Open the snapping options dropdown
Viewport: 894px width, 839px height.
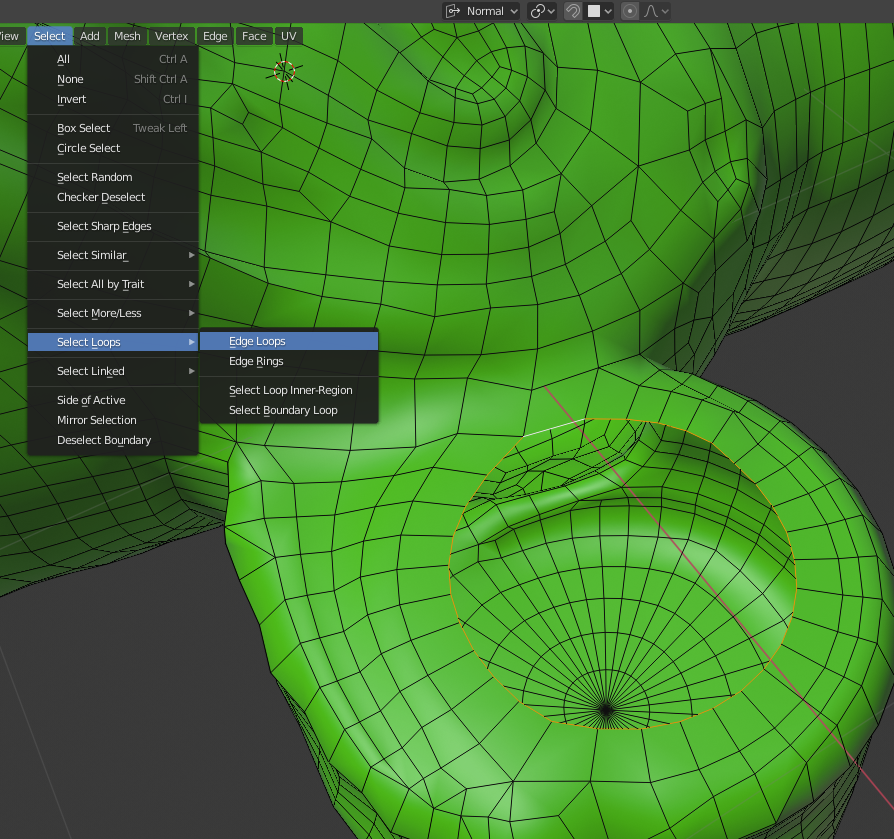[600, 11]
